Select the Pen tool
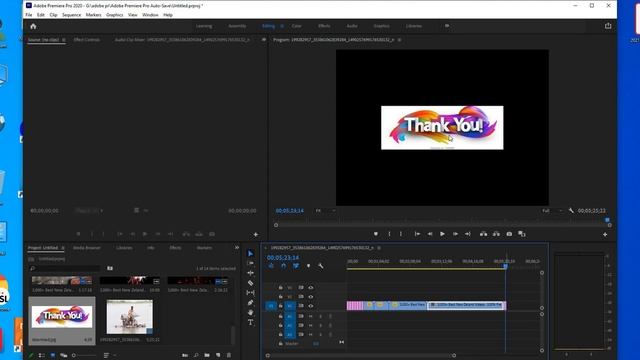This screenshot has width=640, height=360. (251, 303)
